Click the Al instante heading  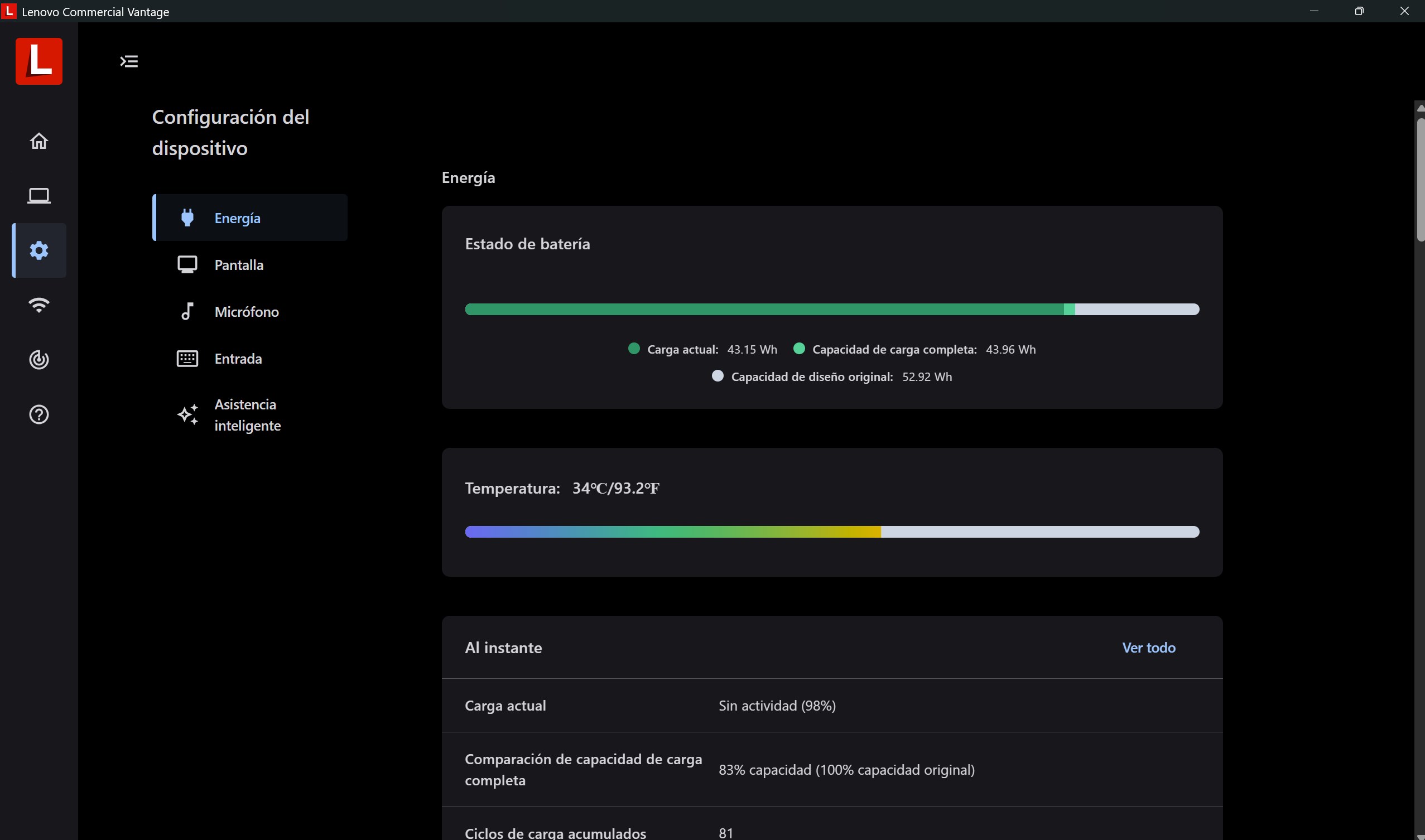click(503, 648)
